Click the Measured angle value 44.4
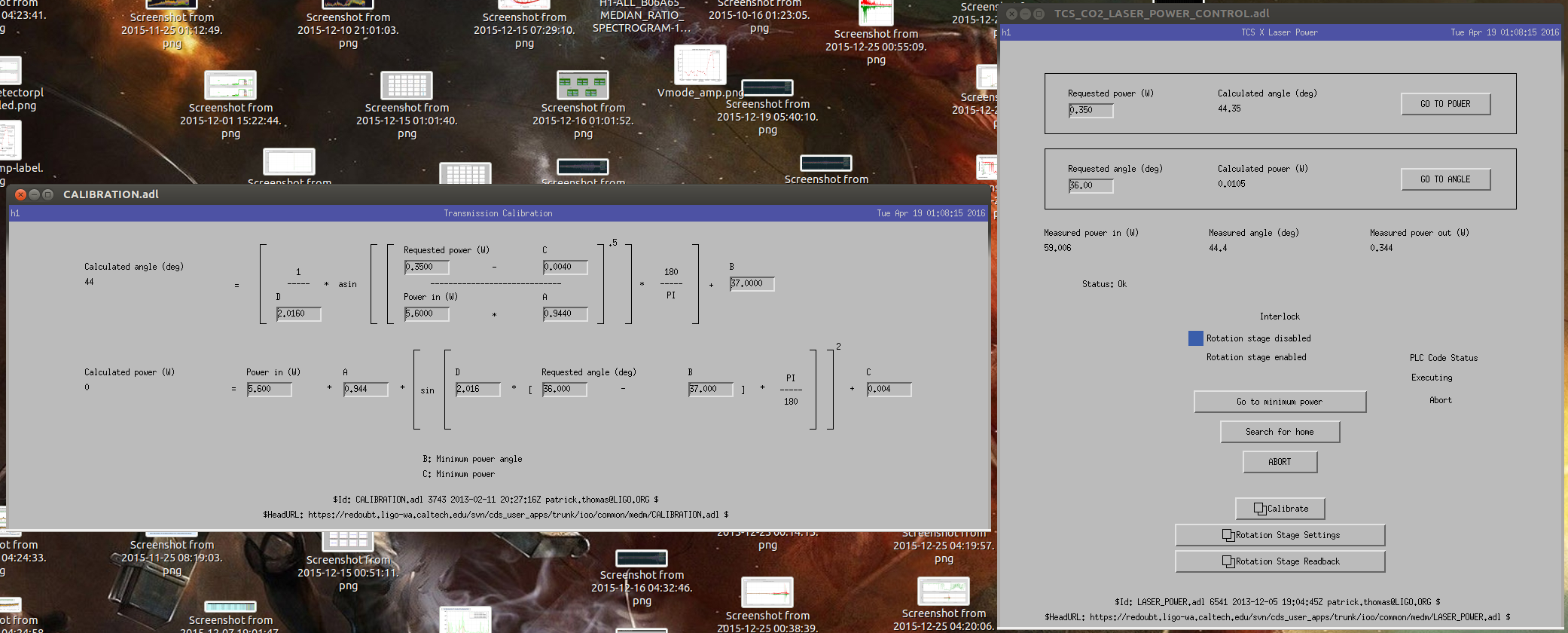Image resolution: width=1568 pixels, height=633 pixels. point(1218,248)
